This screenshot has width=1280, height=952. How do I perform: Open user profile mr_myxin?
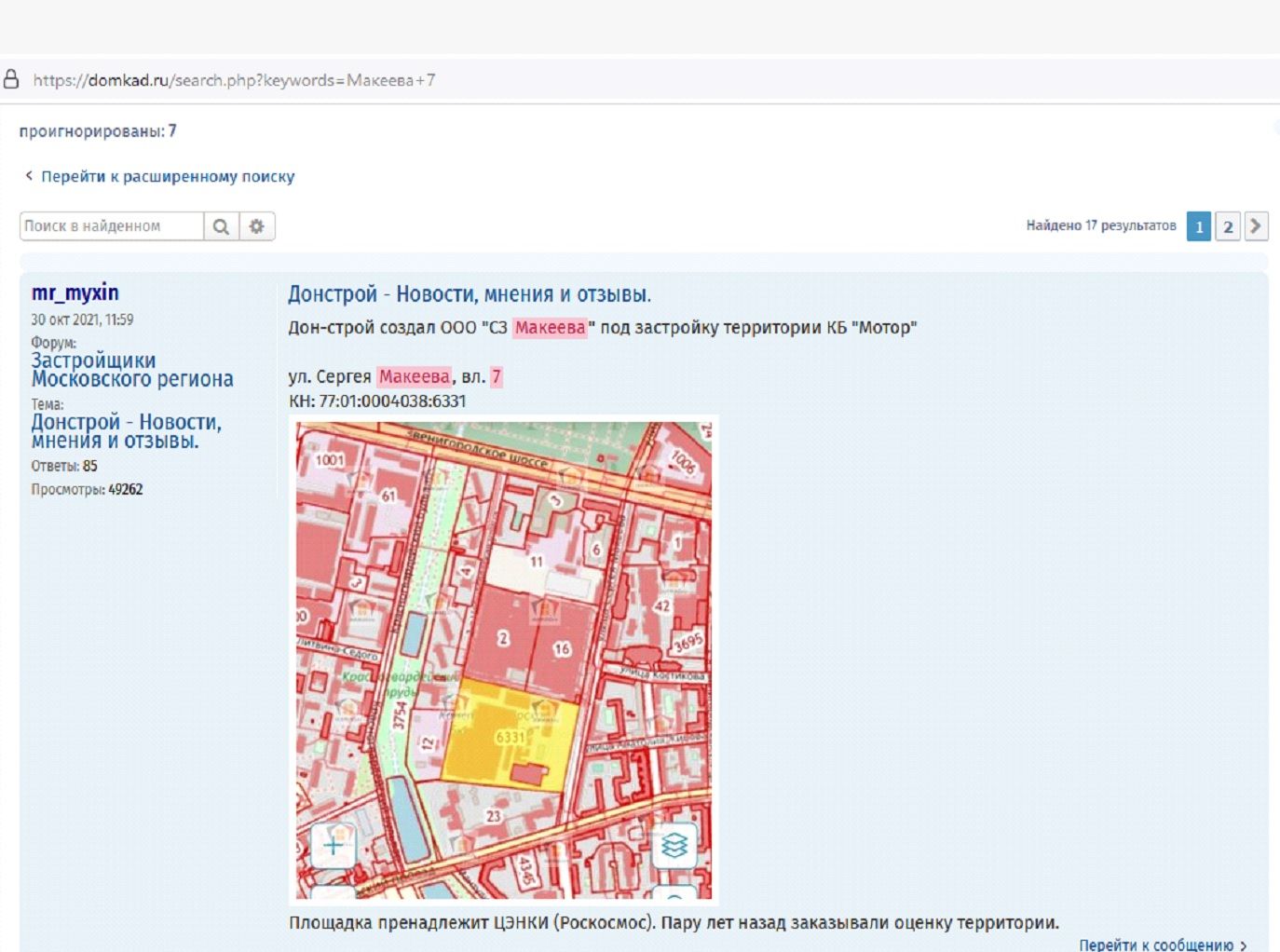pyautogui.click(x=75, y=292)
